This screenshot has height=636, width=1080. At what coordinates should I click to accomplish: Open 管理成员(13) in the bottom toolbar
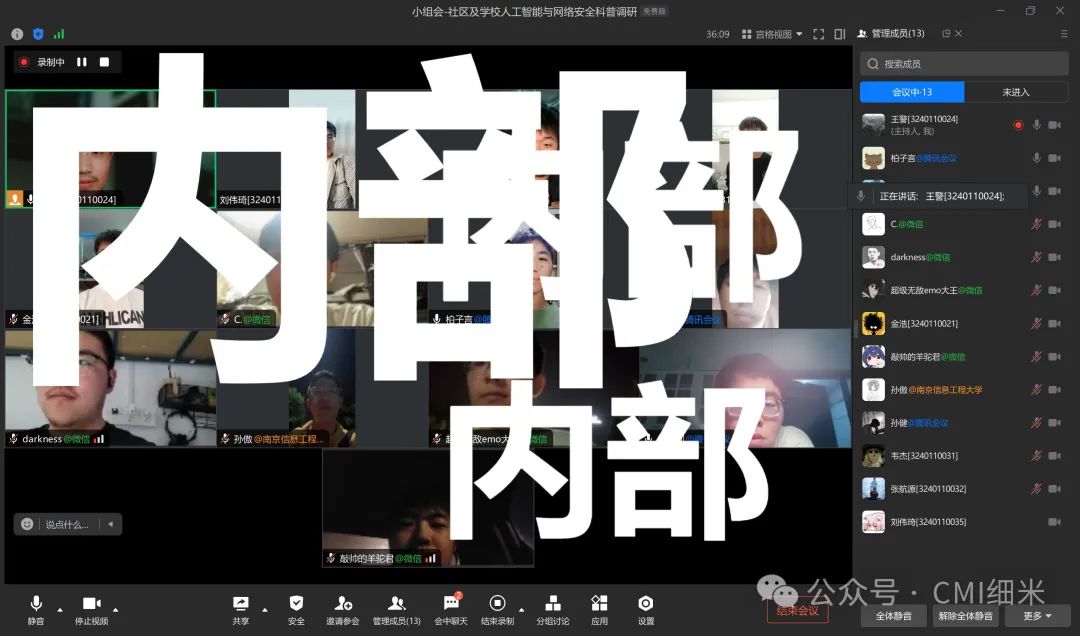pos(397,611)
